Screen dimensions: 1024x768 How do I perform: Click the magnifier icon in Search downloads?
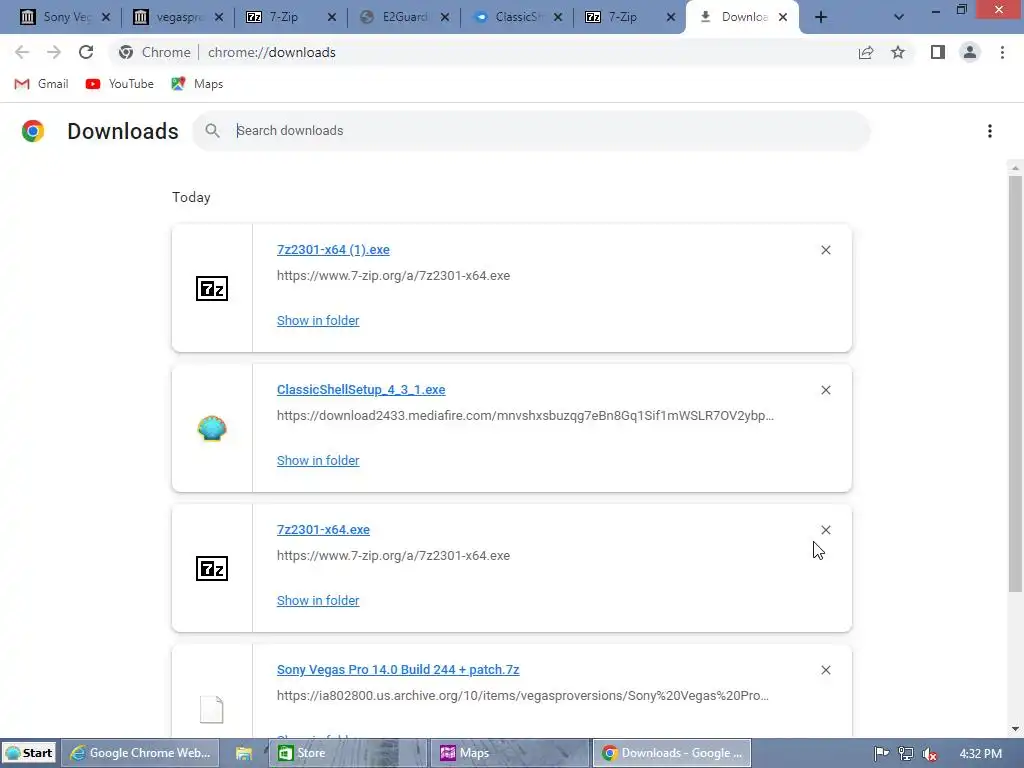(x=212, y=131)
